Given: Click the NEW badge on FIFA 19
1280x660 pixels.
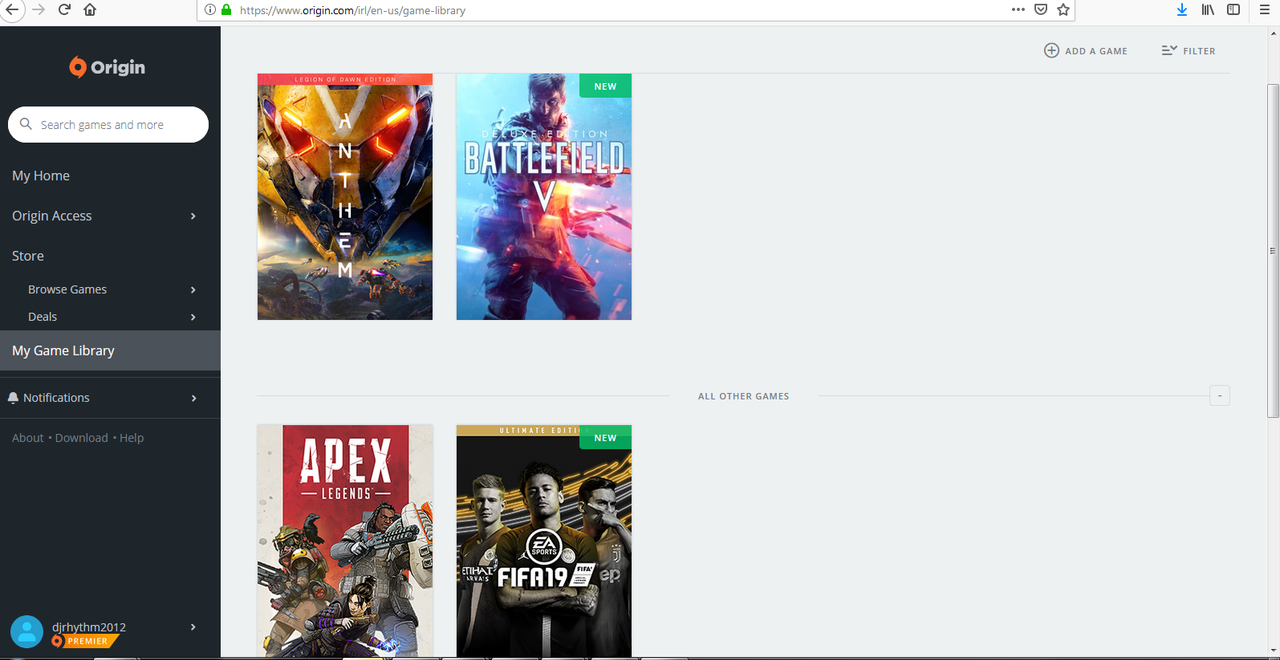Looking at the screenshot, I should click(x=605, y=438).
